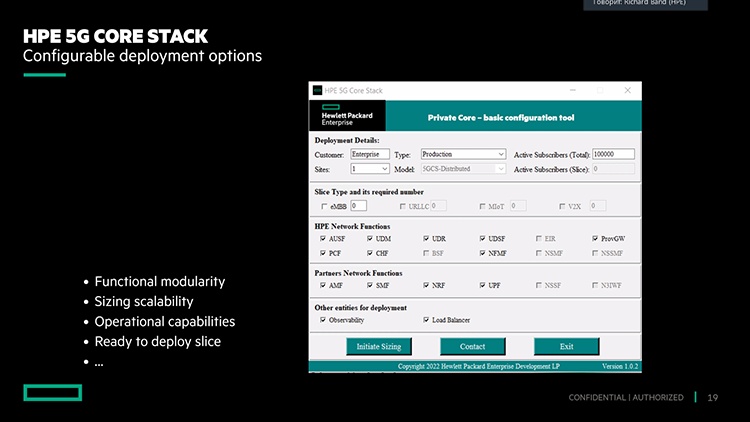Click the MIoT number field
750x422 pixels.
click(x=518, y=206)
